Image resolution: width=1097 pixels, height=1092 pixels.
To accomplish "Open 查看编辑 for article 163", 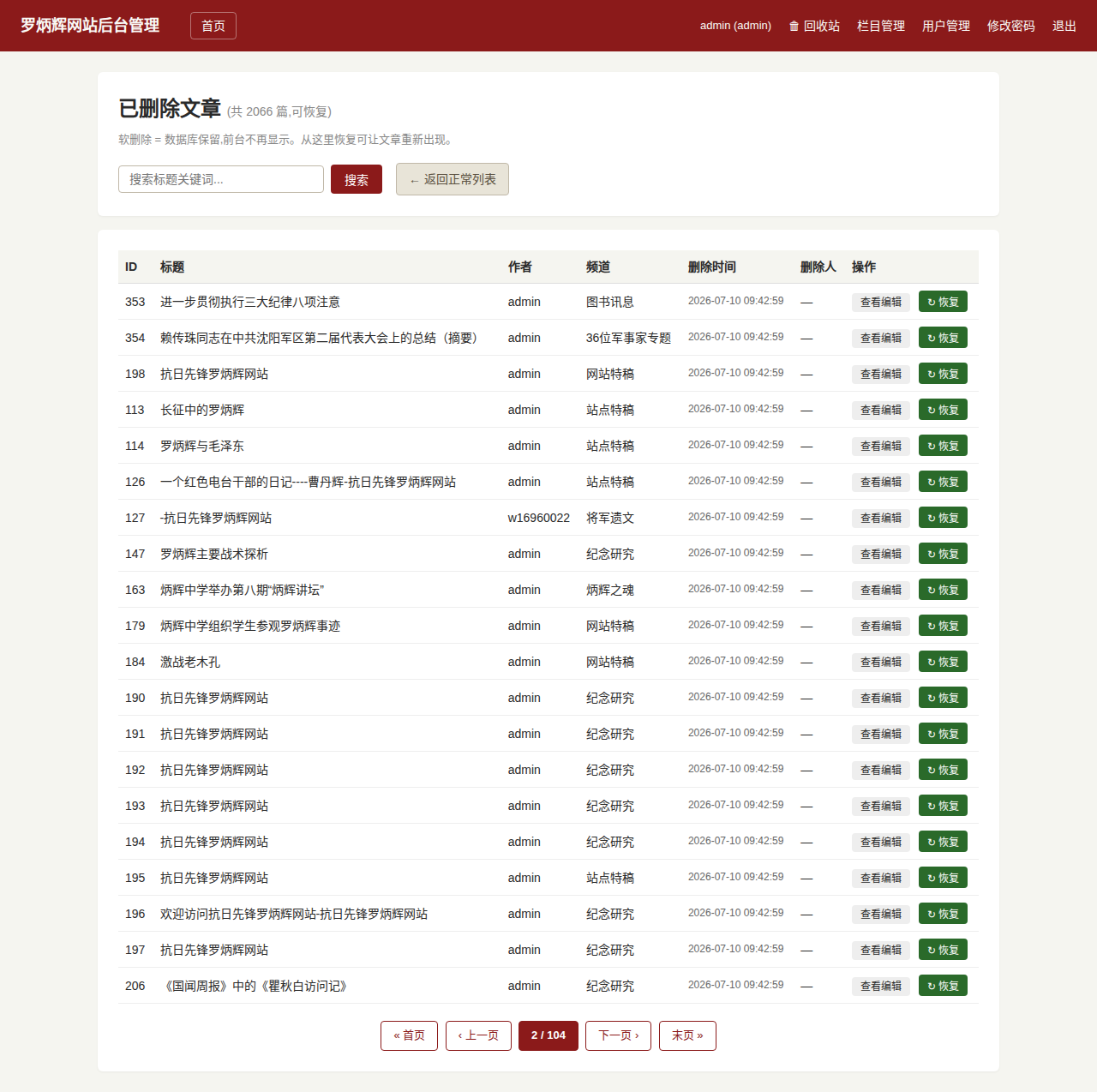I will coord(881,590).
